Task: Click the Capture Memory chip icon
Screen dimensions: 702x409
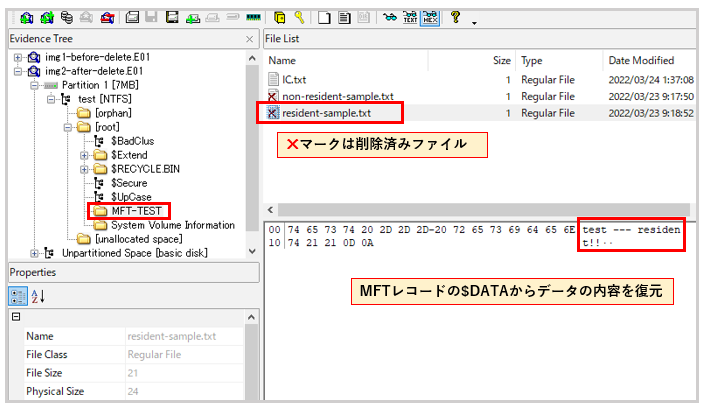Action: click(253, 18)
